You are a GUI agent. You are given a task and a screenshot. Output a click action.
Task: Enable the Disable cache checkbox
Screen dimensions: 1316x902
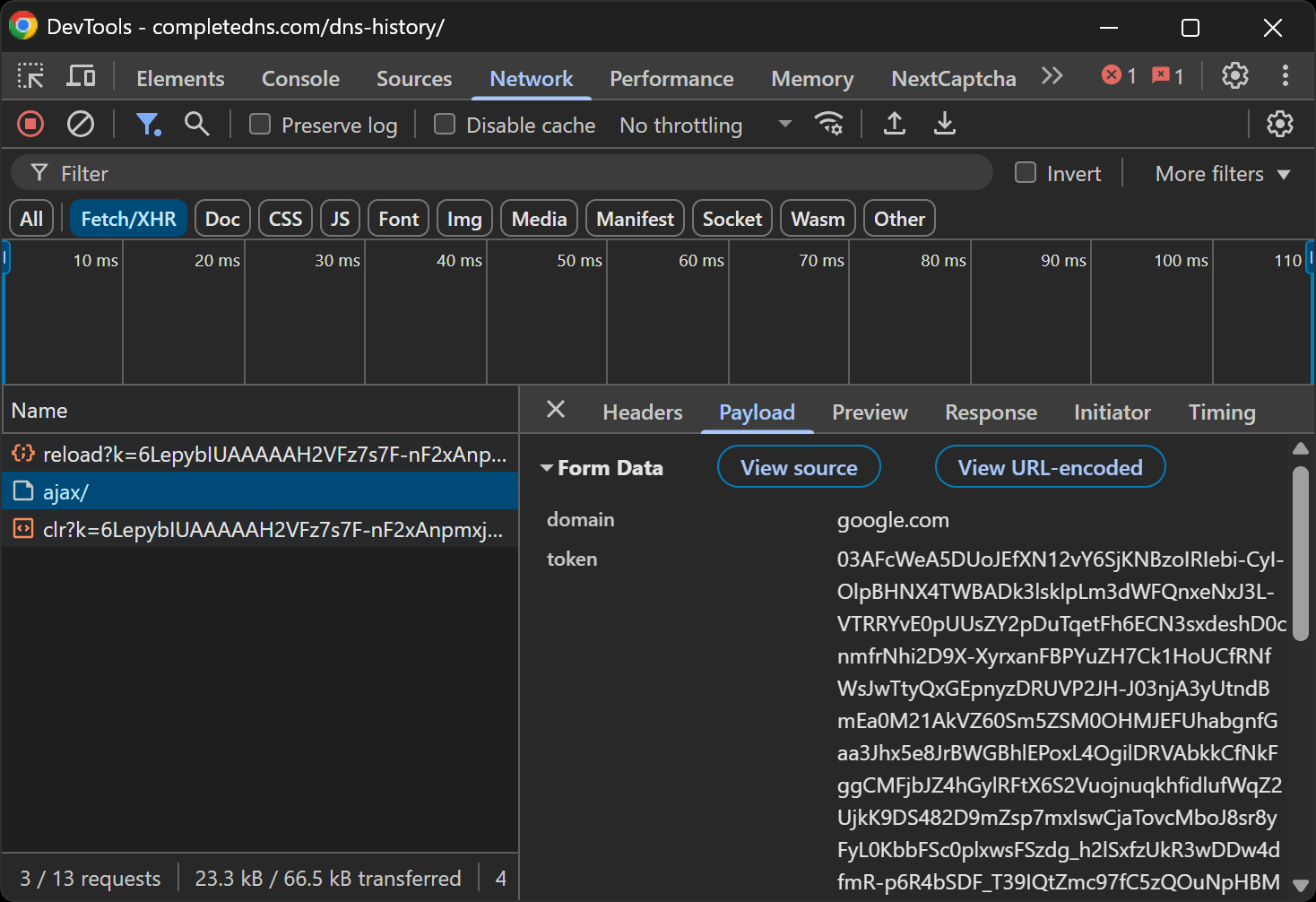pyautogui.click(x=445, y=125)
